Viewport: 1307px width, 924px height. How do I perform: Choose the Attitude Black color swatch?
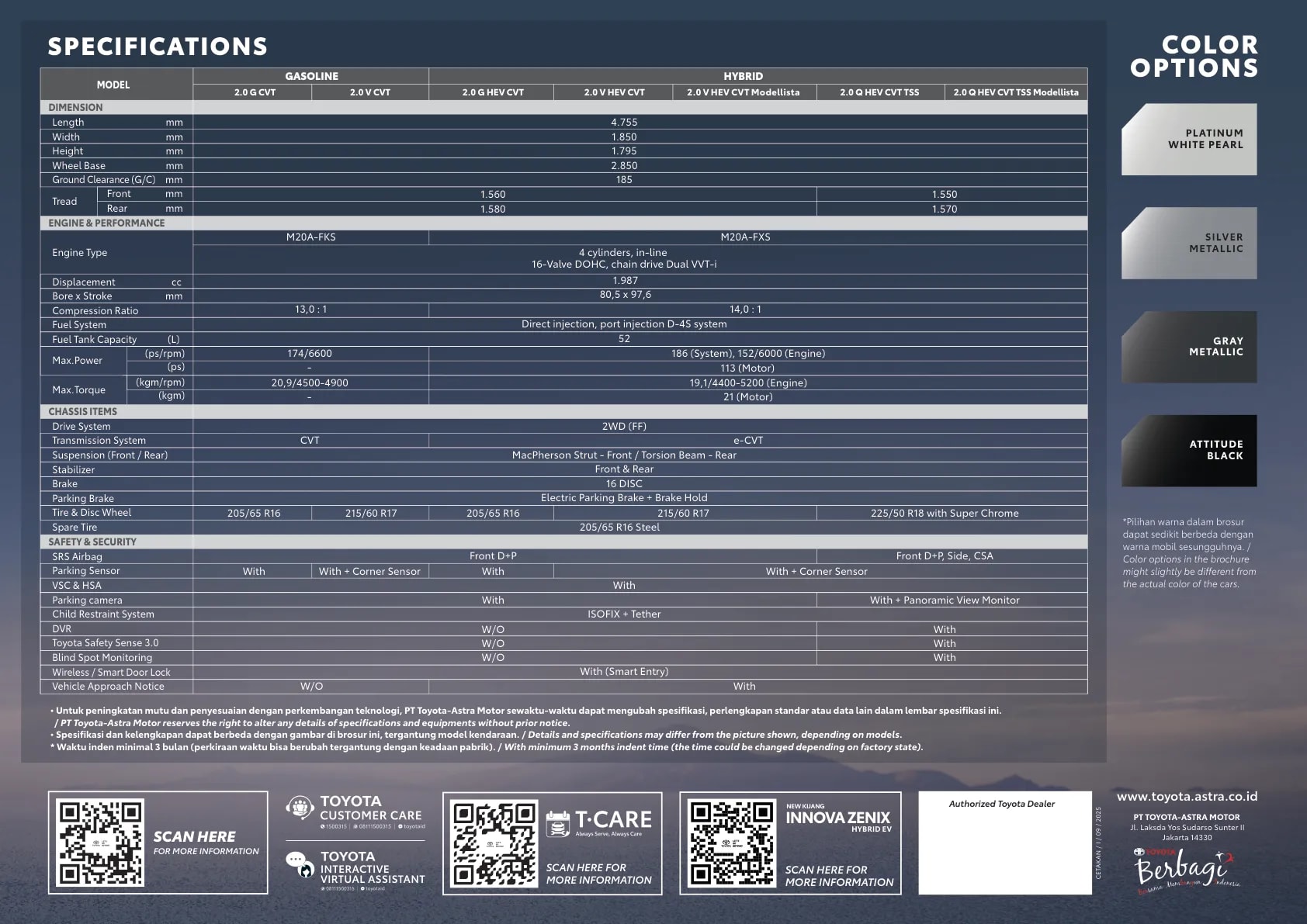coord(1189,451)
